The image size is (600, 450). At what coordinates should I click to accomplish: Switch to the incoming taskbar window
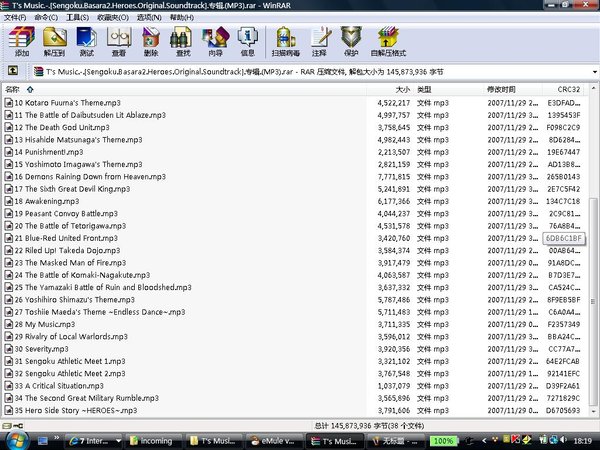pyautogui.click(x=153, y=441)
